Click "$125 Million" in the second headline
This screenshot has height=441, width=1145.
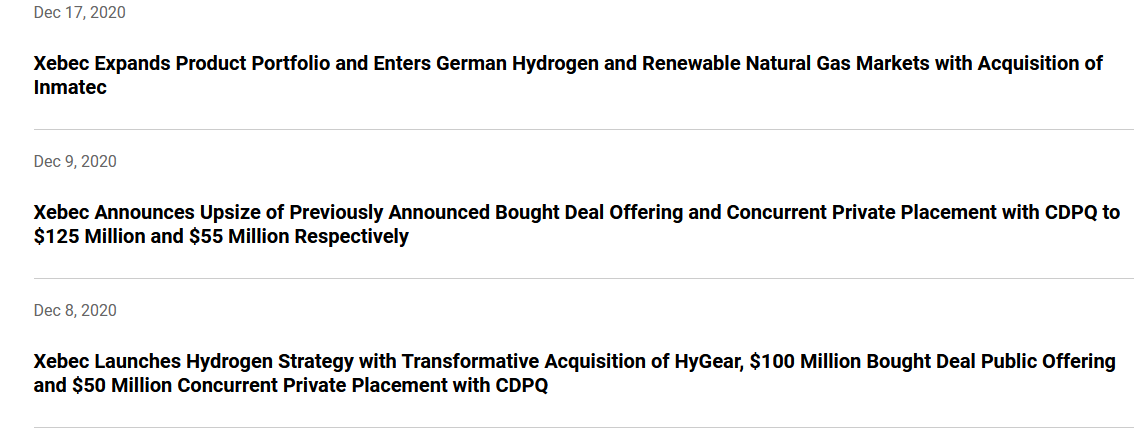(x=86, y=237)
